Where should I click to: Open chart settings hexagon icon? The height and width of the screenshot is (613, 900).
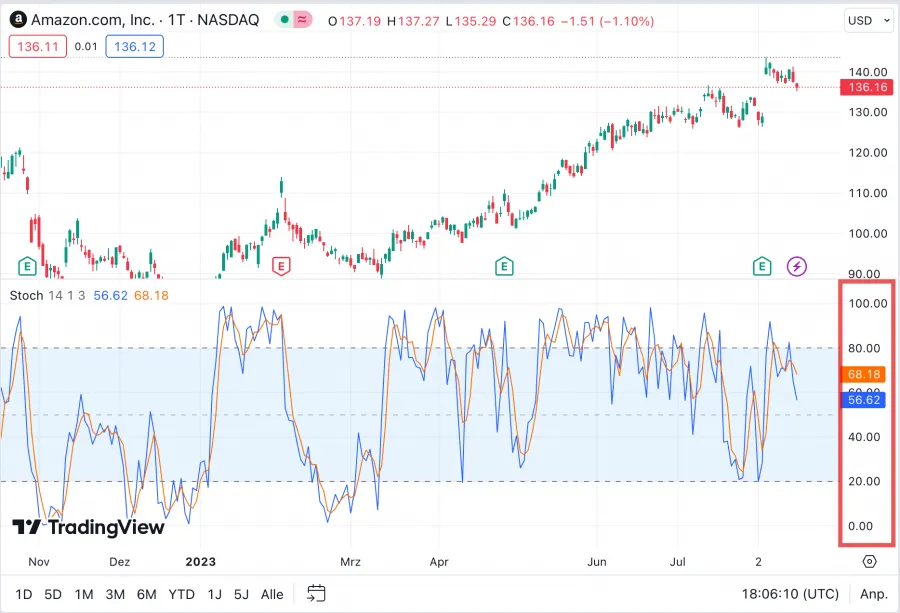(869, 562)
